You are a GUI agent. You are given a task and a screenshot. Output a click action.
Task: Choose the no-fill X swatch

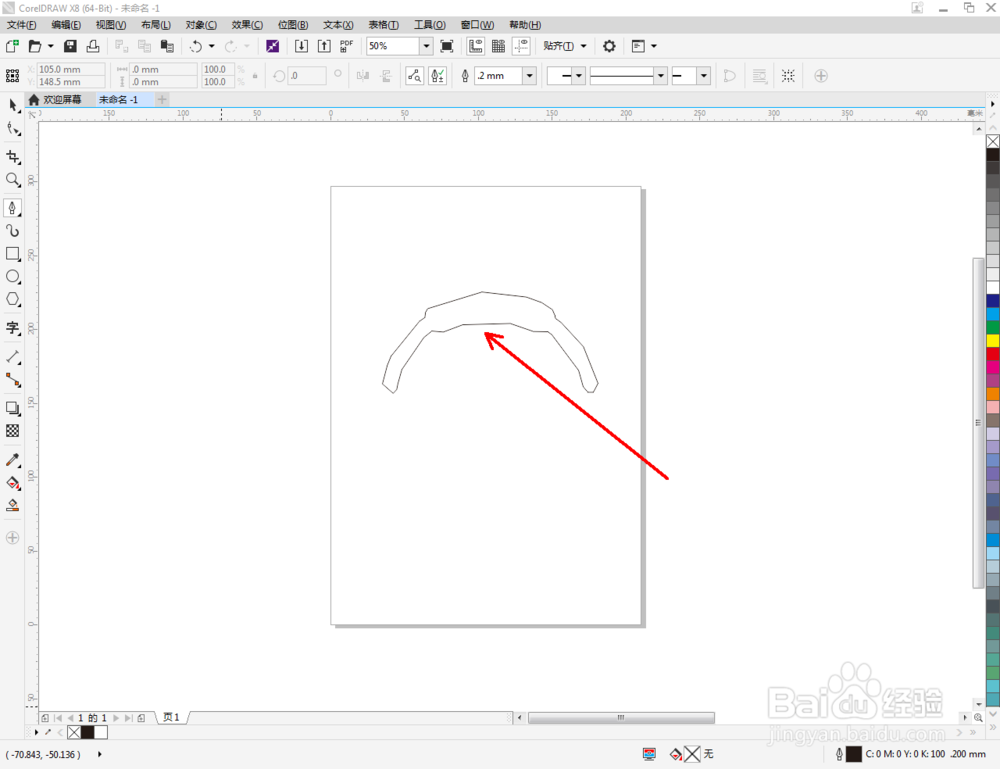click(993, 142)
